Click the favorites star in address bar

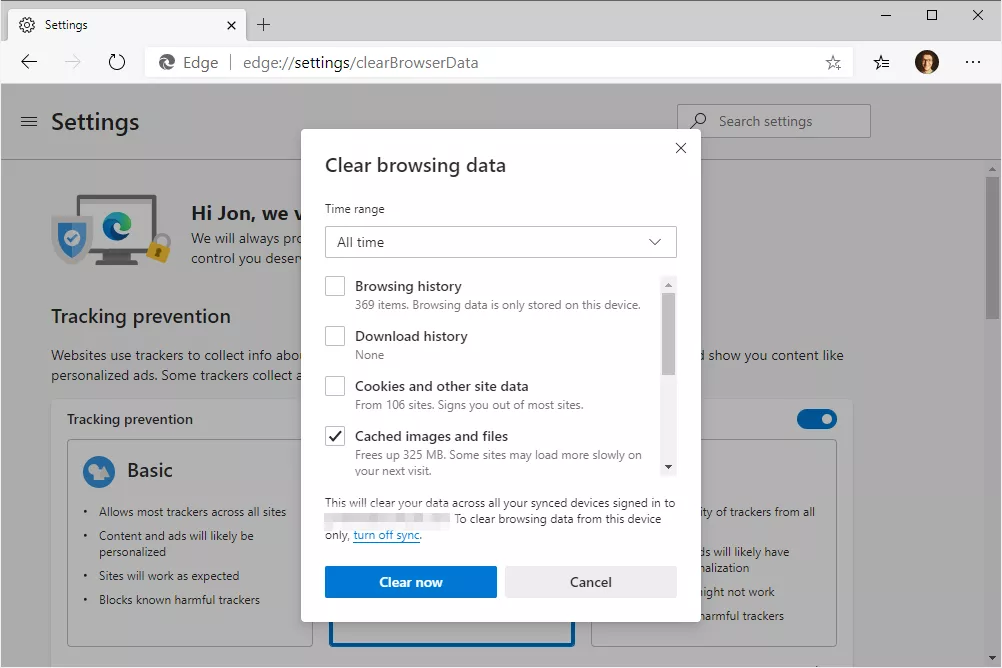(833, 62)
